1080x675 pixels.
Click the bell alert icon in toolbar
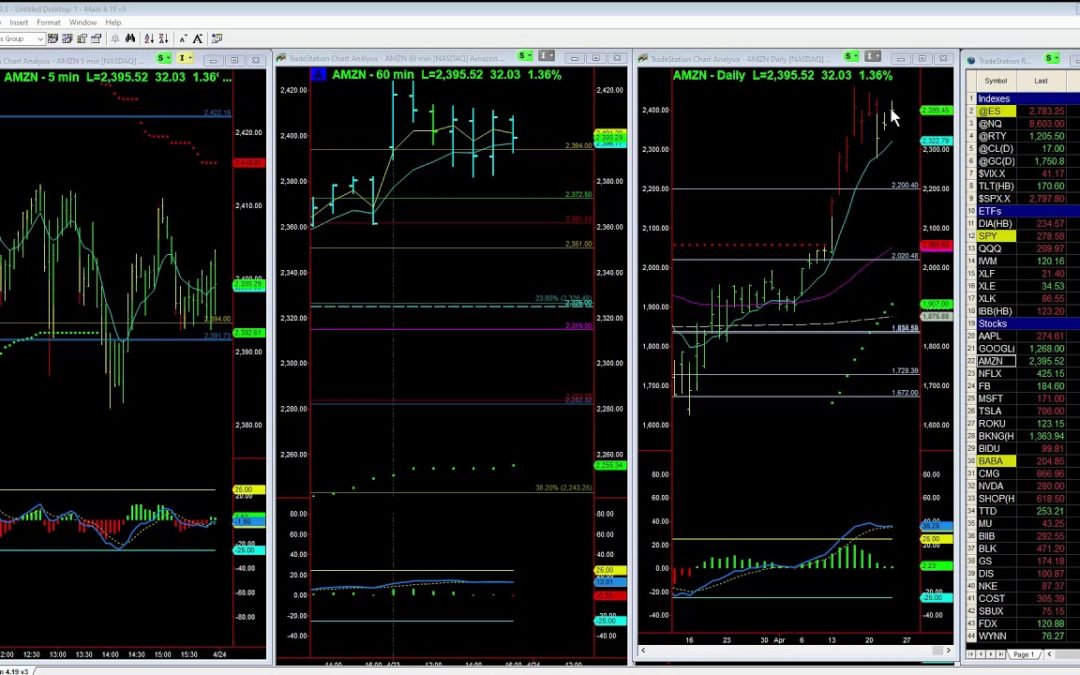114,38
